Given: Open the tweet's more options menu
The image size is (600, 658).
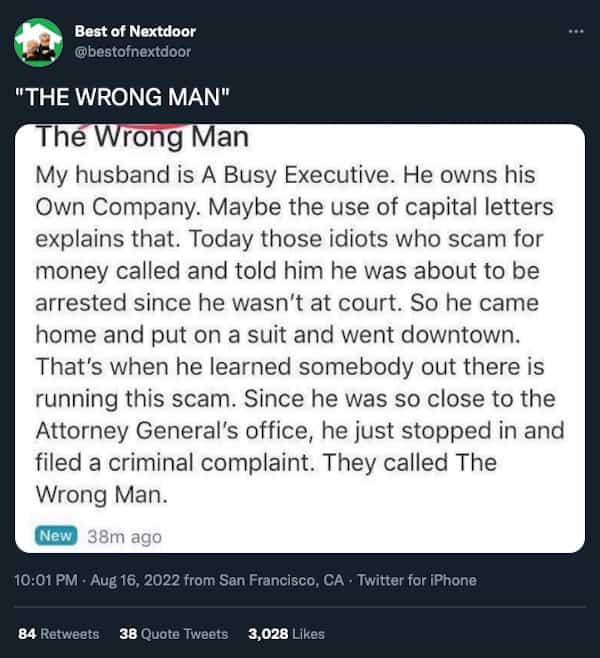Looking at the screenshot, I should pyautogui.click(x=574, y=32).
